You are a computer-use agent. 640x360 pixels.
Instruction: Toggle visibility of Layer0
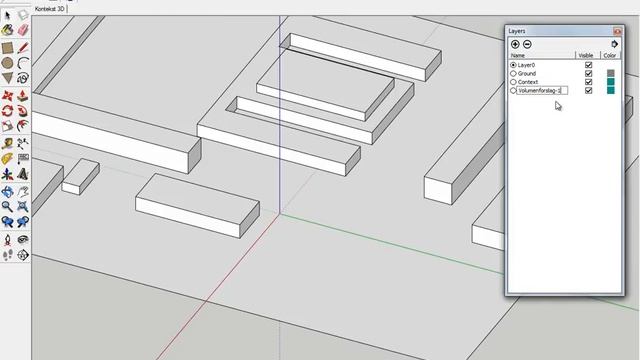589,65
